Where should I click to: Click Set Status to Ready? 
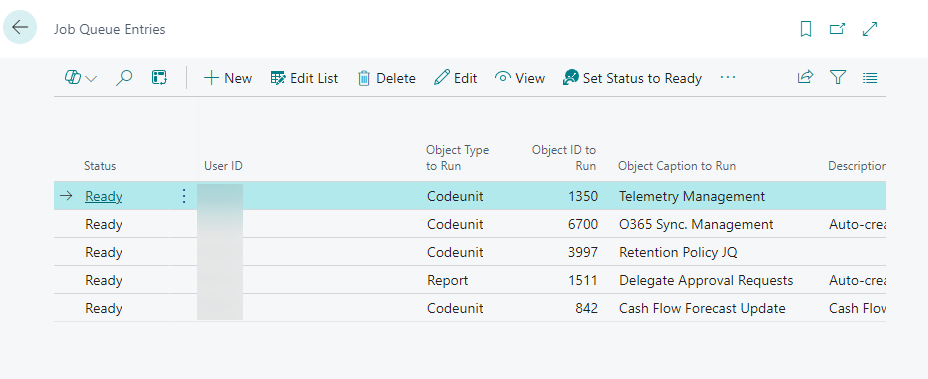(x=632, y=78)
